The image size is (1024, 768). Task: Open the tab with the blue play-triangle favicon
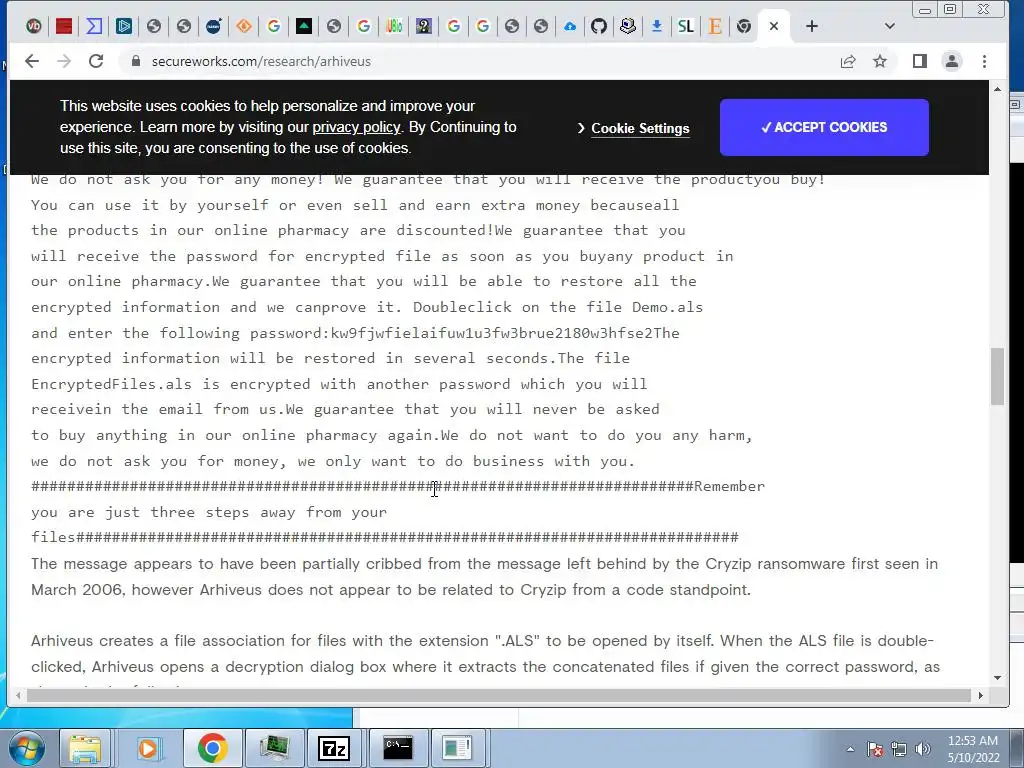[124, 26]
